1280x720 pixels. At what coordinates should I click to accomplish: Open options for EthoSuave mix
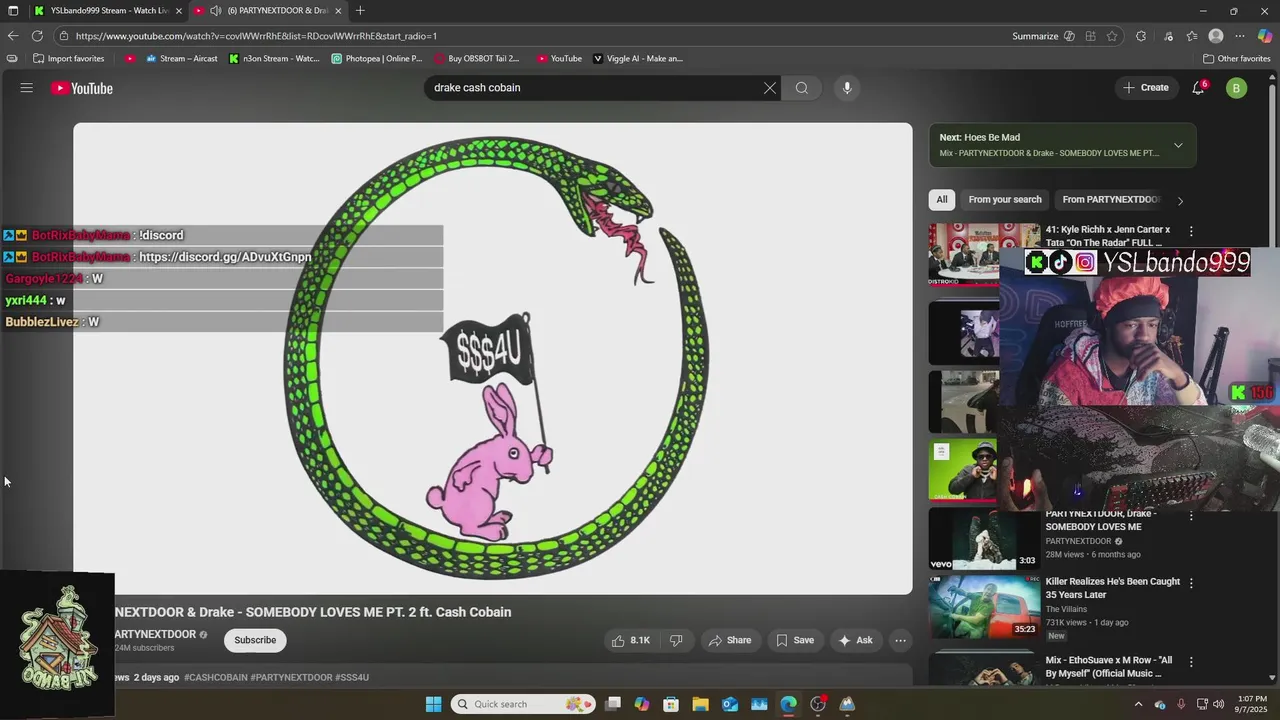click(x=1191, y=662)
